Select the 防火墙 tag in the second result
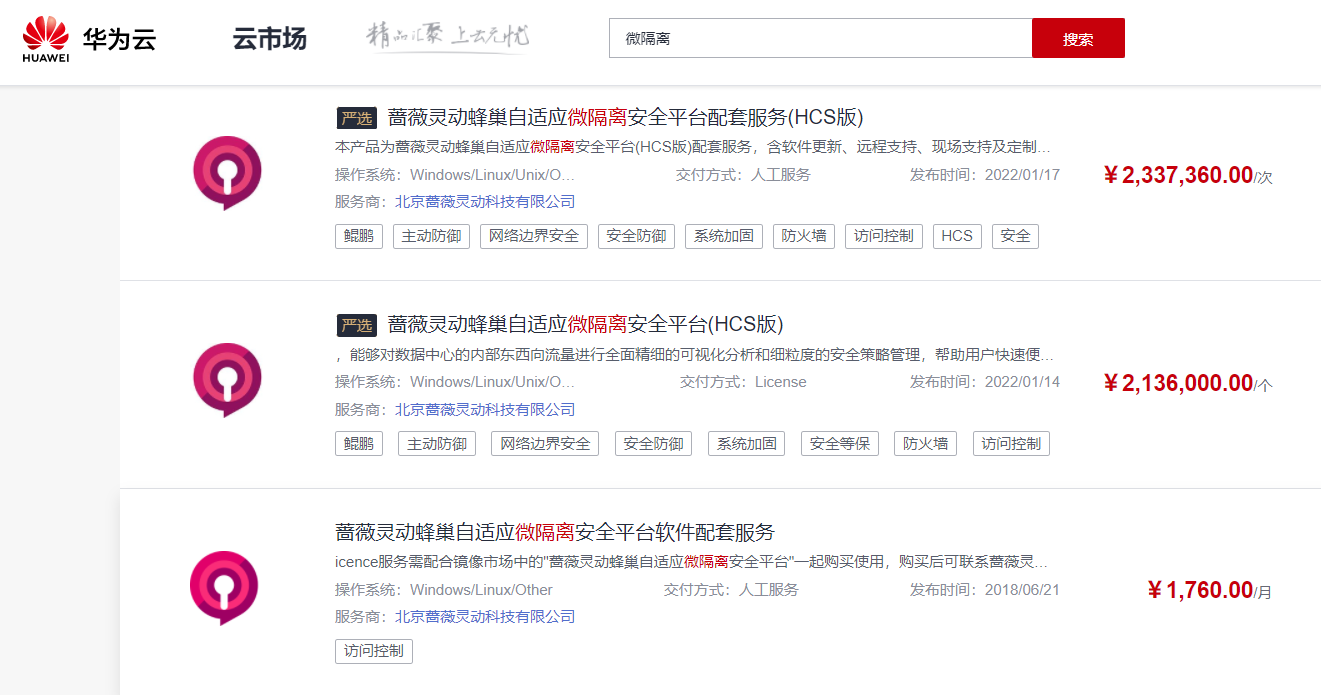The image size is (1321, 695). pos(925,444)
